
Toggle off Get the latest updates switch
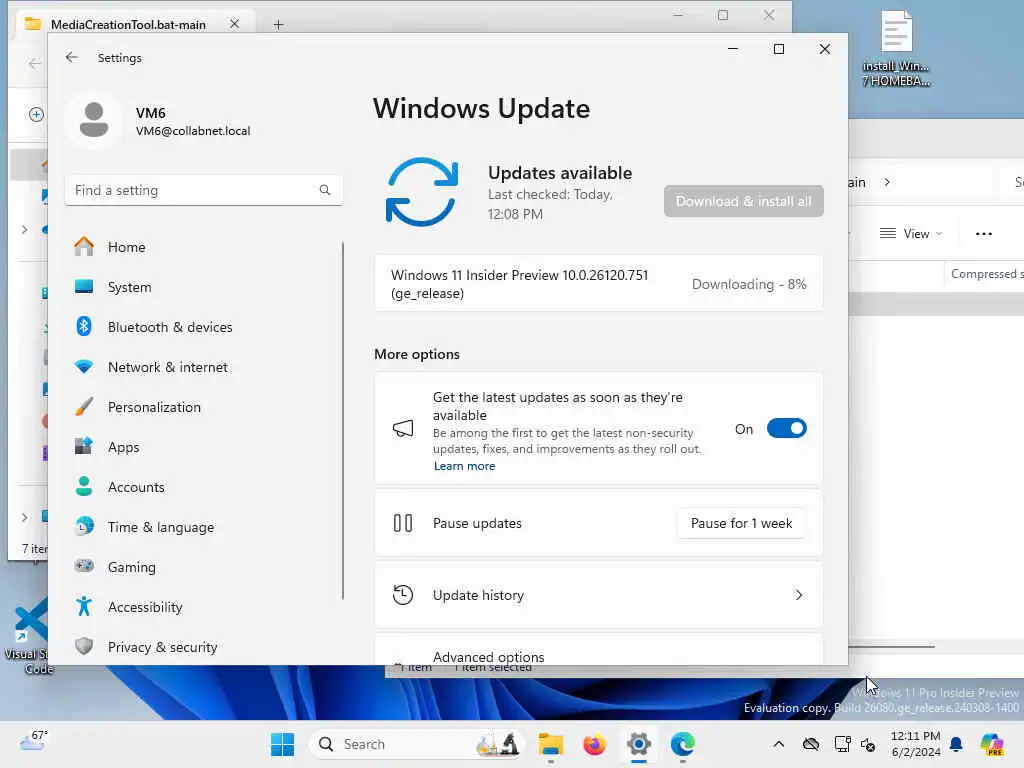786,428
